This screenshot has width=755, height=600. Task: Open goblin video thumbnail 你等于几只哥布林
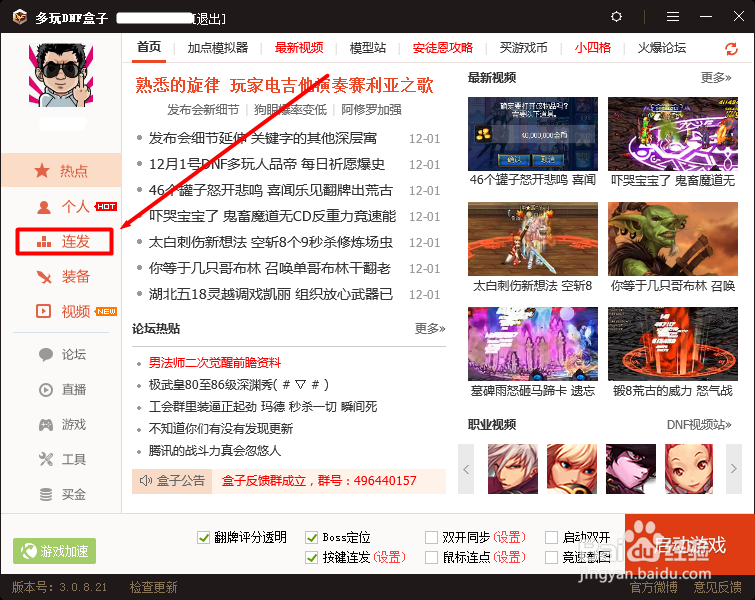pos(673,239)
